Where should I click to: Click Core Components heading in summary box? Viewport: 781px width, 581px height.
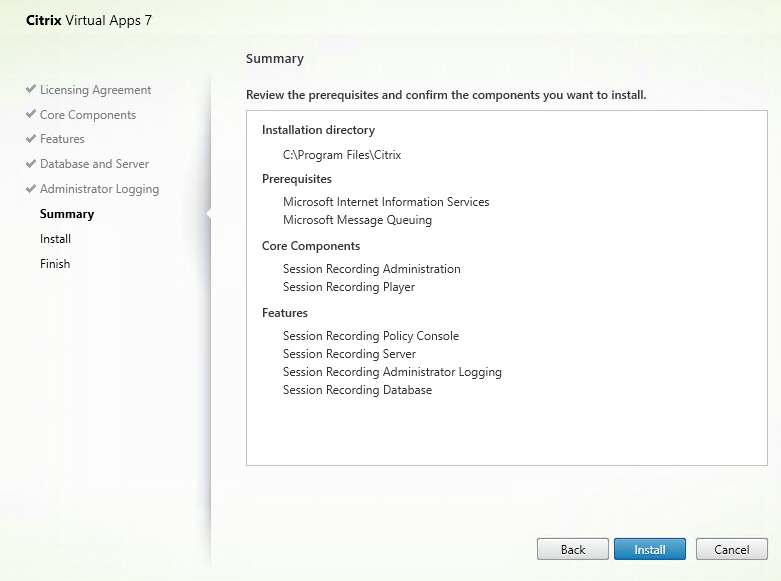coord(311,246)
